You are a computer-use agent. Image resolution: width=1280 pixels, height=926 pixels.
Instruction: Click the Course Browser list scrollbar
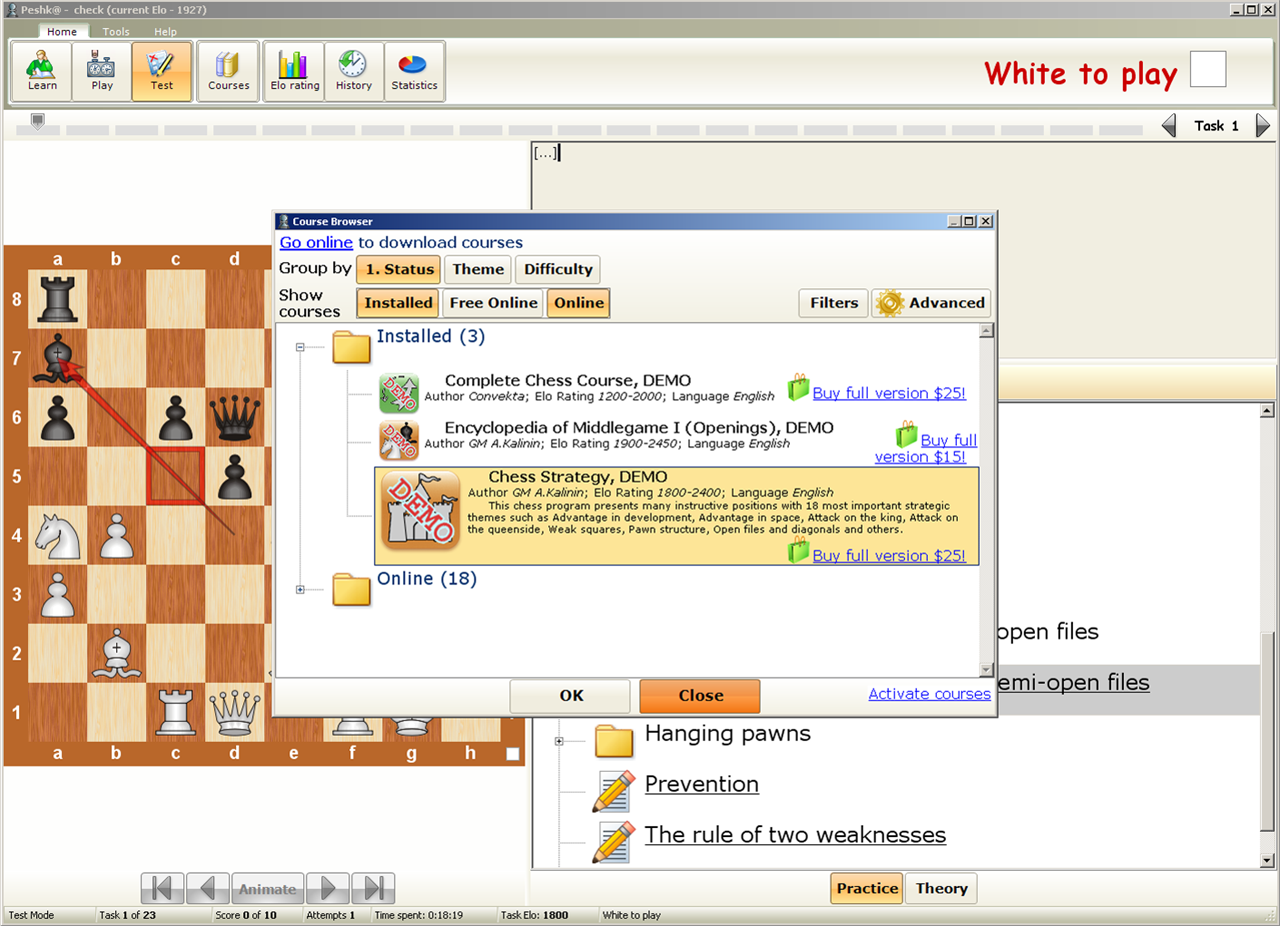[986, 500]
